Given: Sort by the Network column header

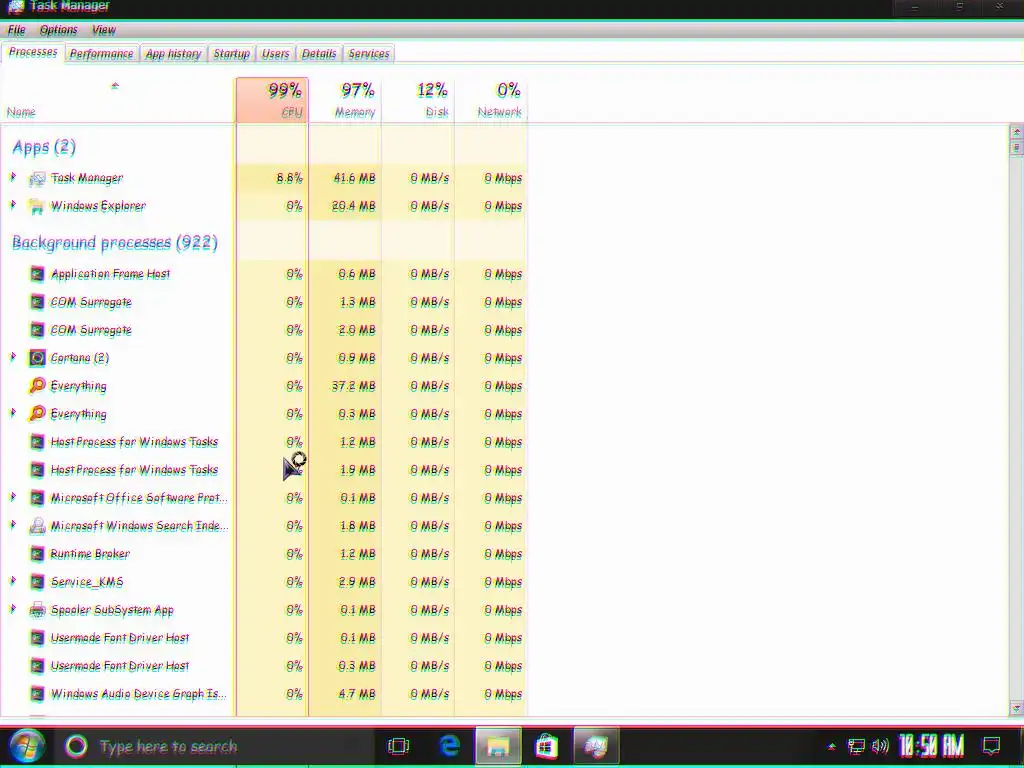Looking at the screenshot, I should click(x=491, y=100).
